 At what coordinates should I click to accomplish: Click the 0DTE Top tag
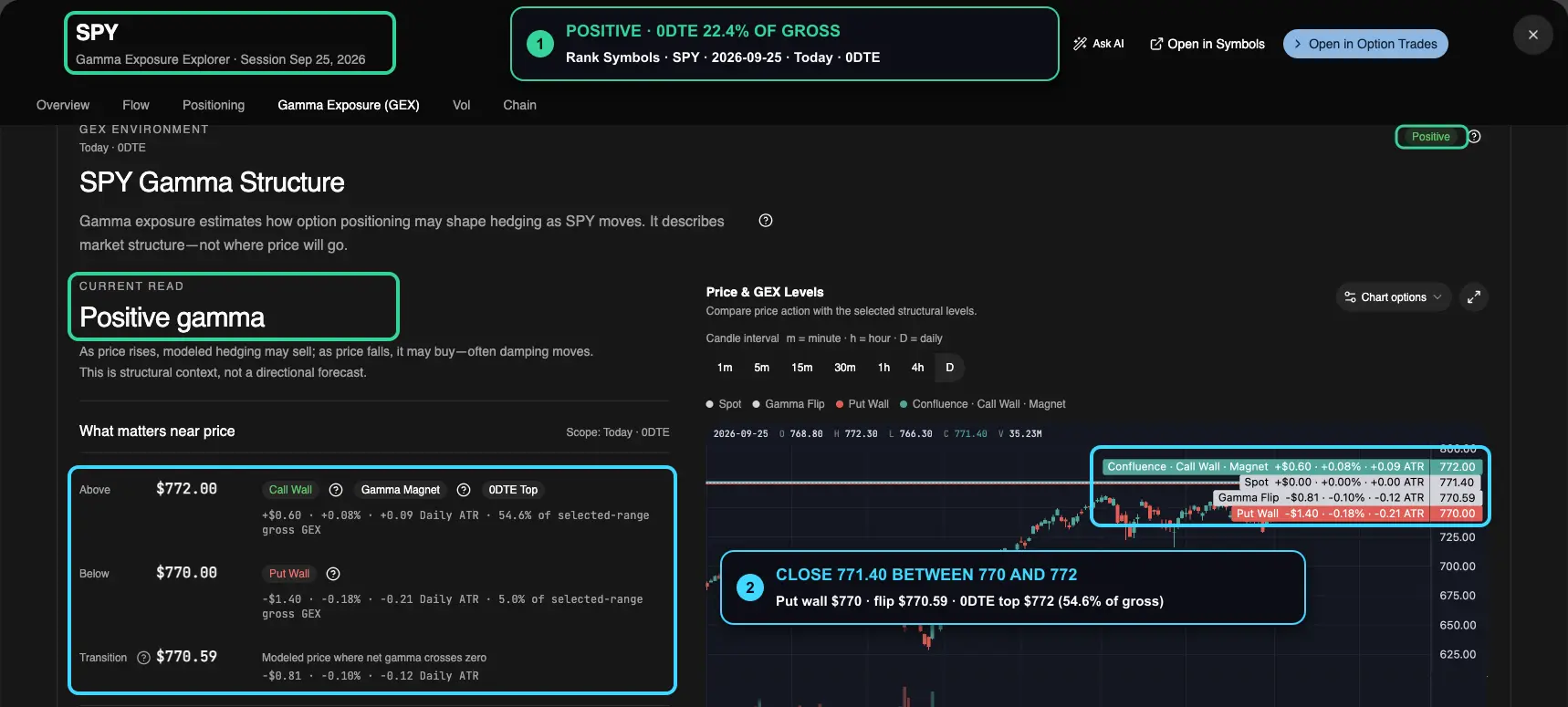[513, 490]
